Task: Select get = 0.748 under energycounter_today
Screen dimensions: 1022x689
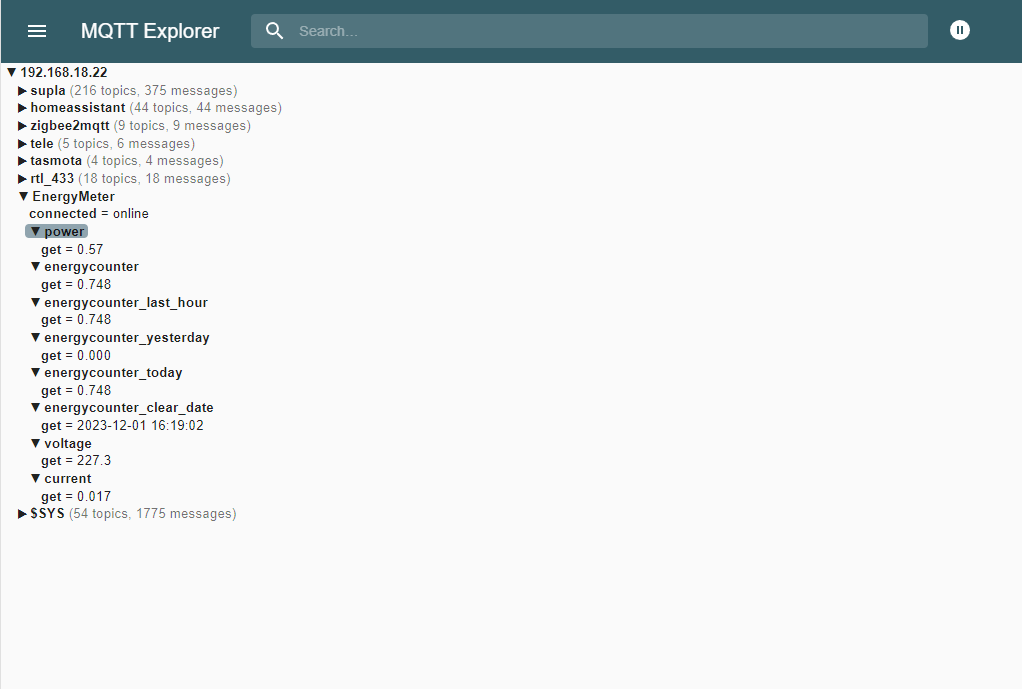Action: (x=76, y=390)
